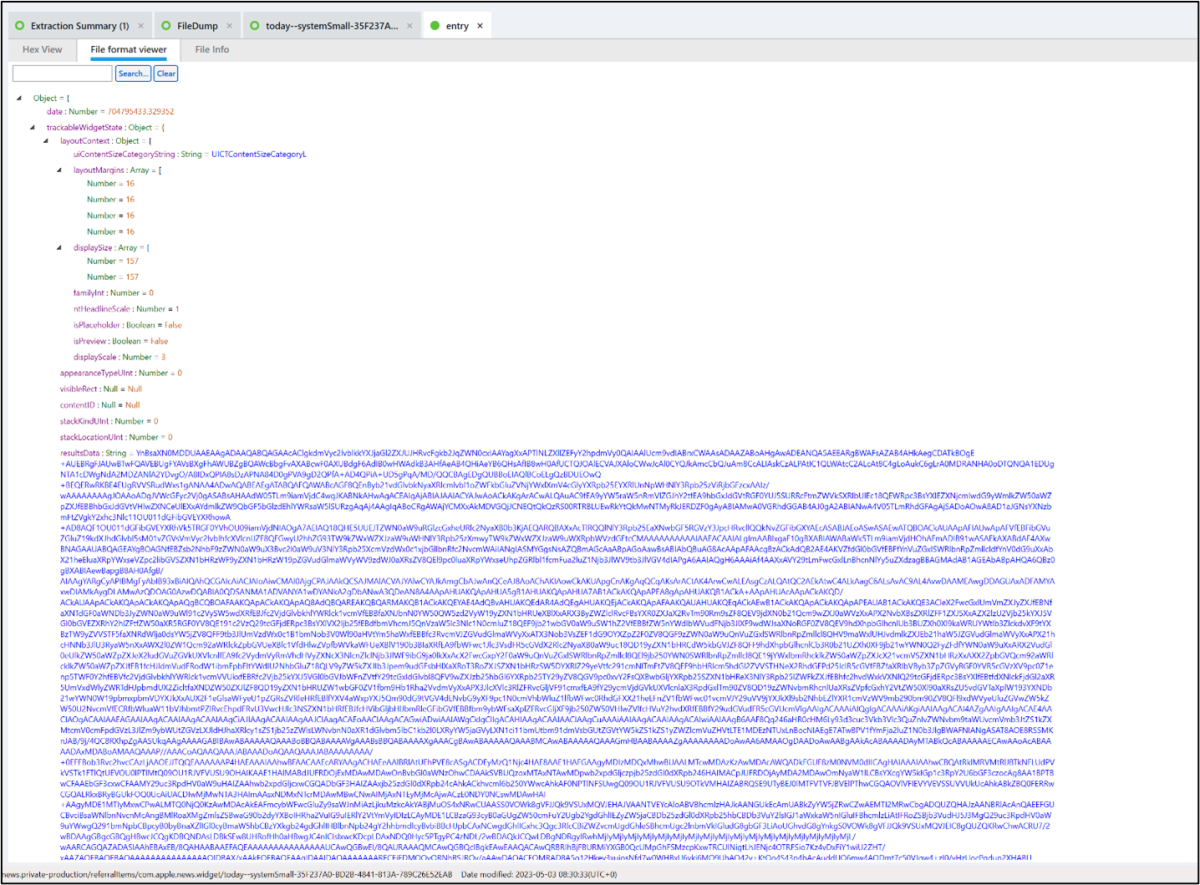Image resolution: width=1200 pixels, height=885 pixels.
Task: Collapse the displaySize array
Action: click(x=60, y=246)
